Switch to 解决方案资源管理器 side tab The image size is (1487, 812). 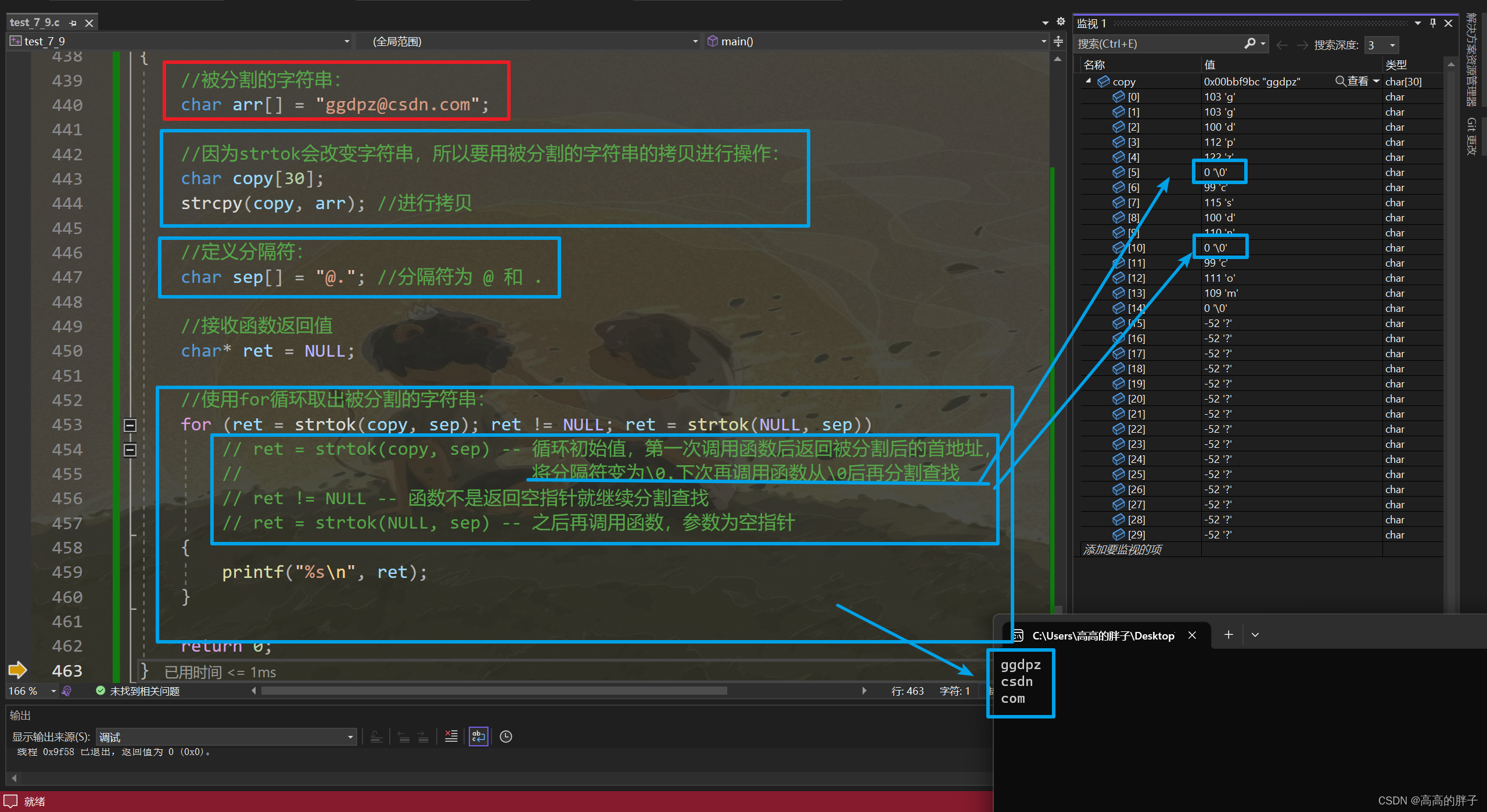click(1471, 58)
